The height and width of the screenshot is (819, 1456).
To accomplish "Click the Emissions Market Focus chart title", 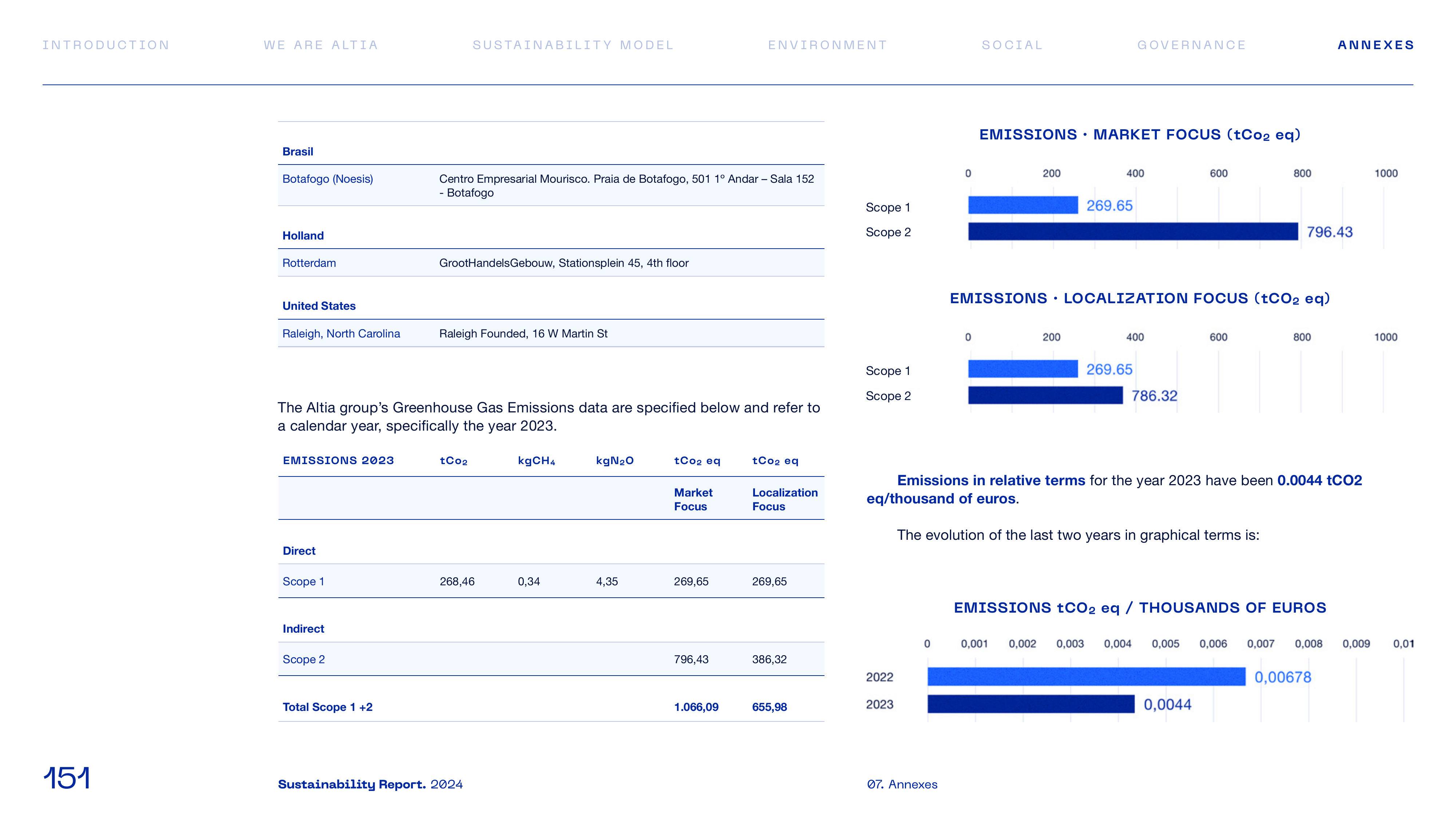I will point(1140,135).
